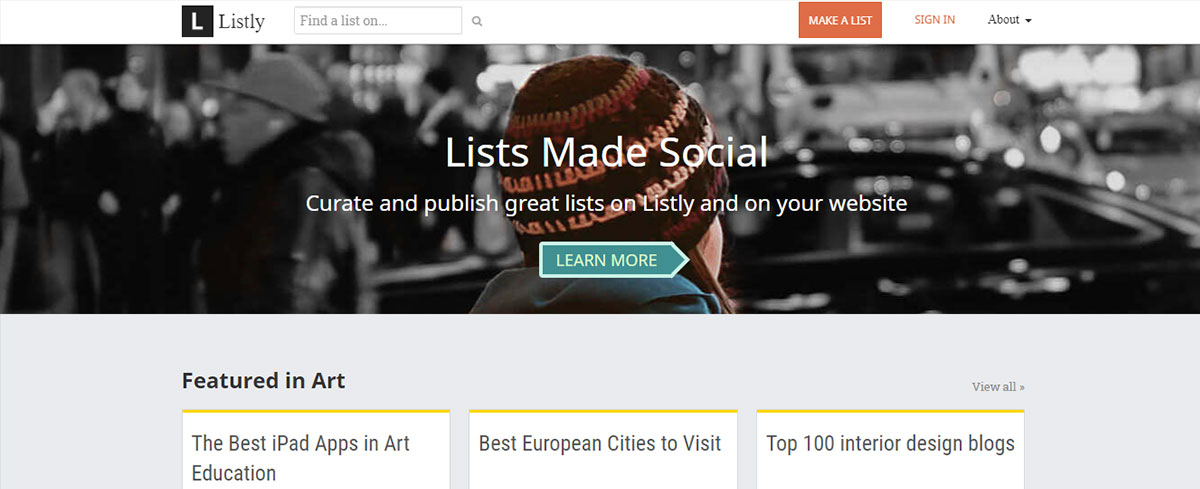Click the orange MAKE A LIST button

click(840, 20)
